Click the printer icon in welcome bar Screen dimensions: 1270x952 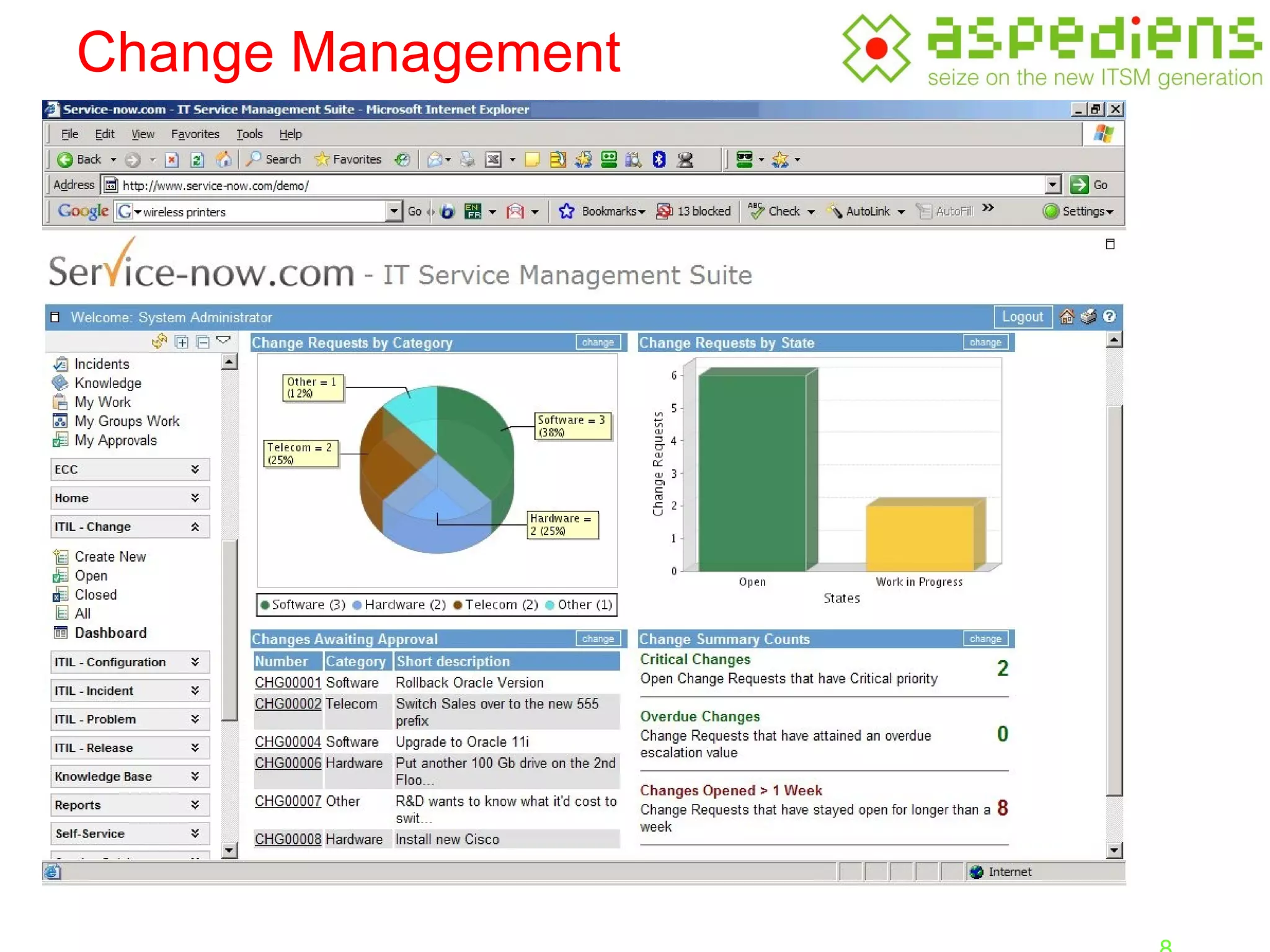[1088, 317]
